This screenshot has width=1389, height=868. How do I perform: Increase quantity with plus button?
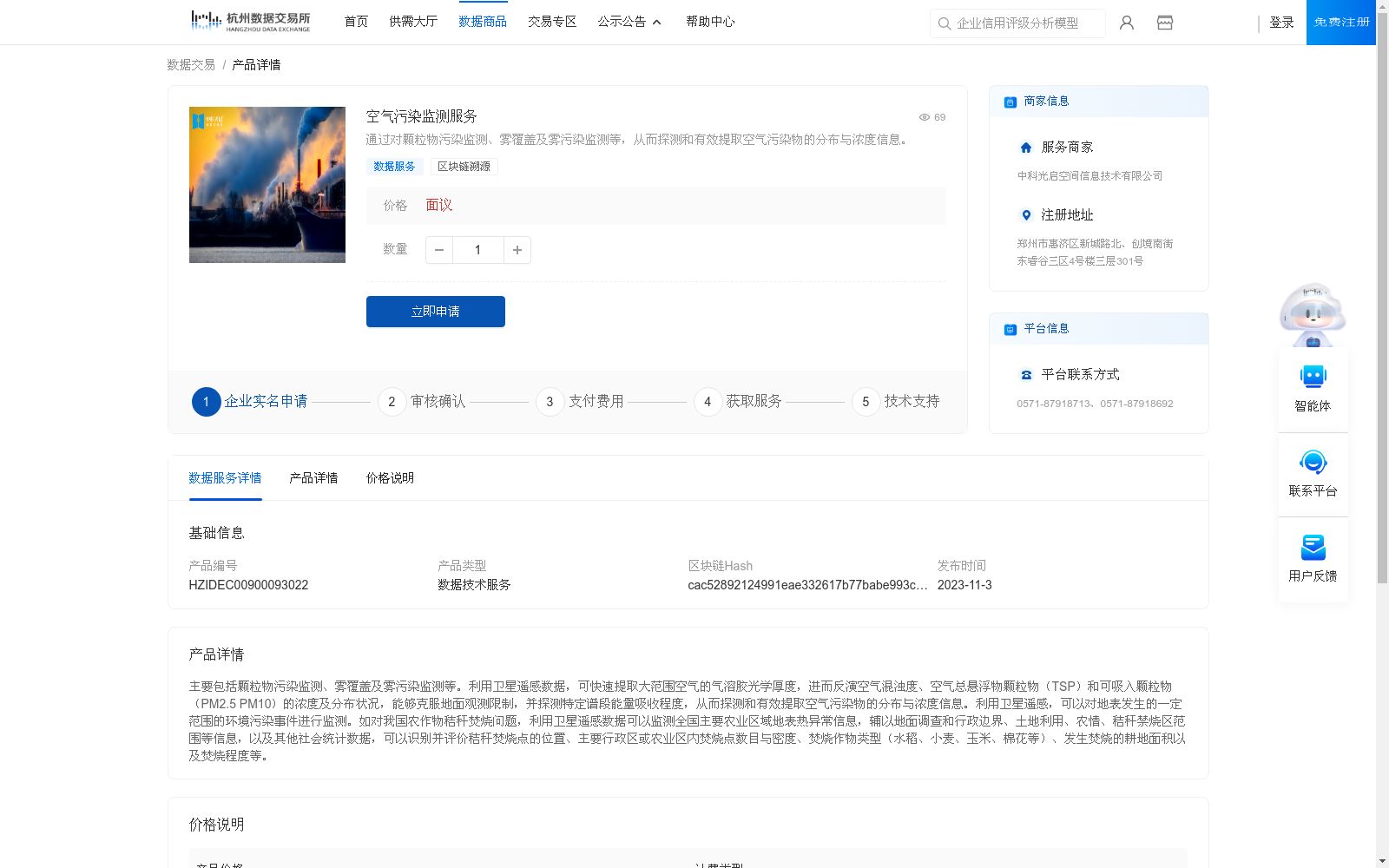(x=517, y=250)
